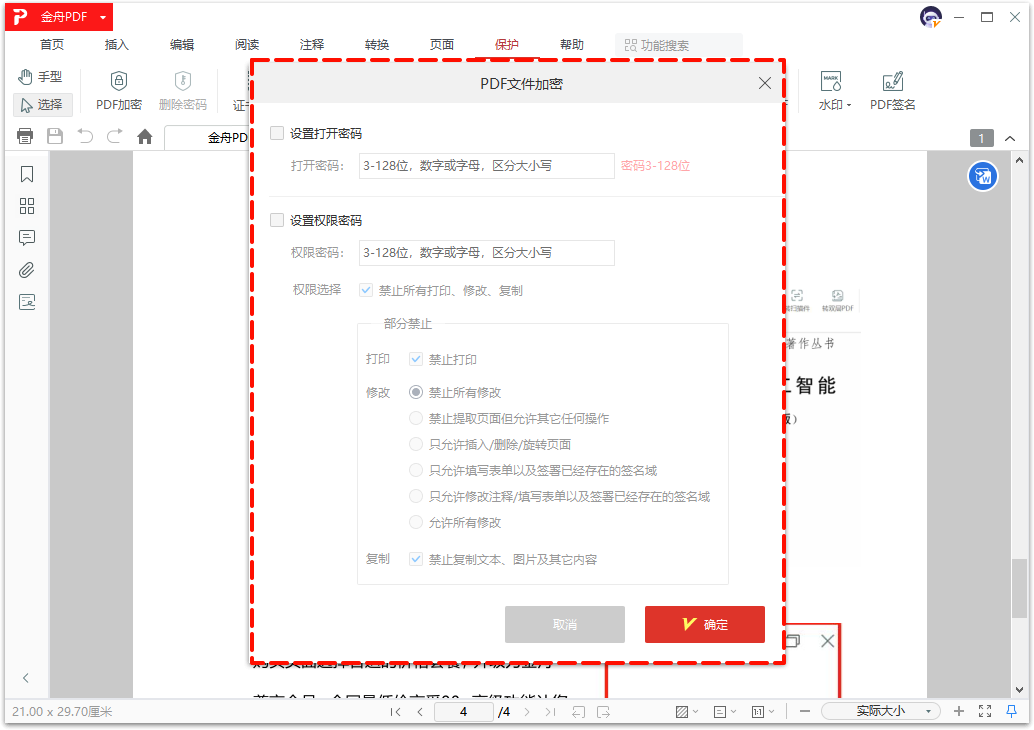This screenshot has width=1034, height=730.
Task: Click the 权限密码 input field
Action: (x=487, y=253)
